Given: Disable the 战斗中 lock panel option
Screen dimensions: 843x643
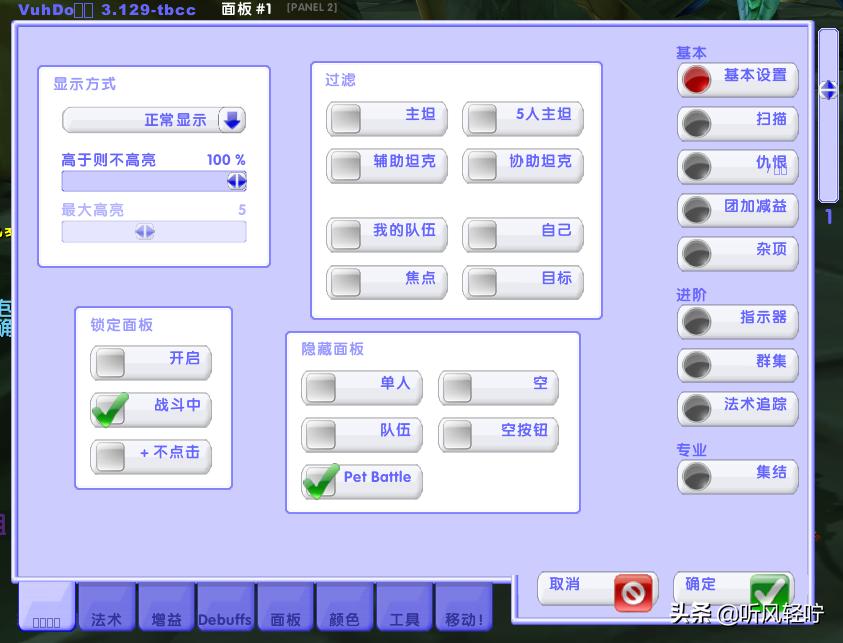Looking at the screenshot, I should 109,409.
